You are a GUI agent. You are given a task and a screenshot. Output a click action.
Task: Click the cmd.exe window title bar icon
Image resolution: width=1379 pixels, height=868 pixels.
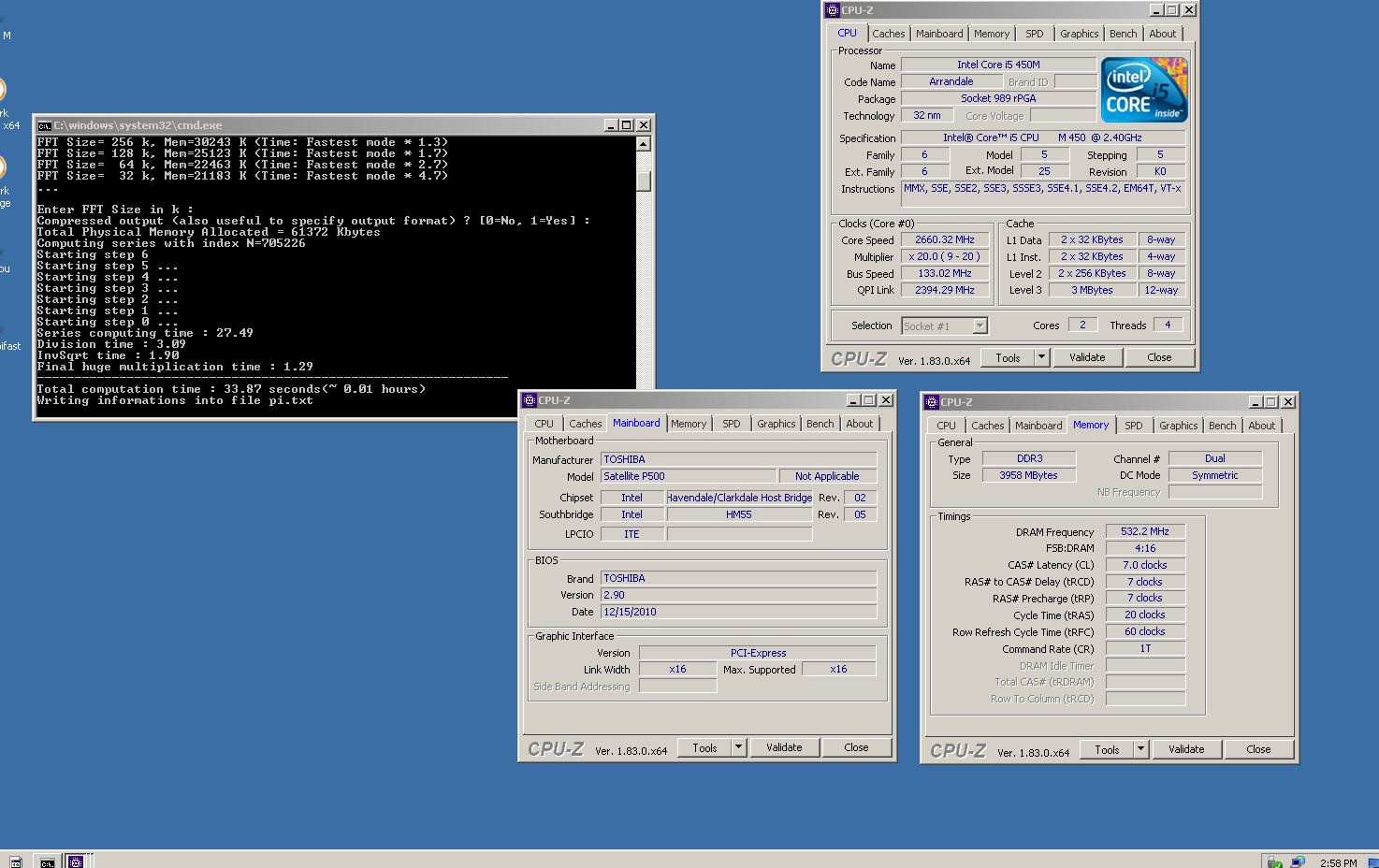pos(44,125)
